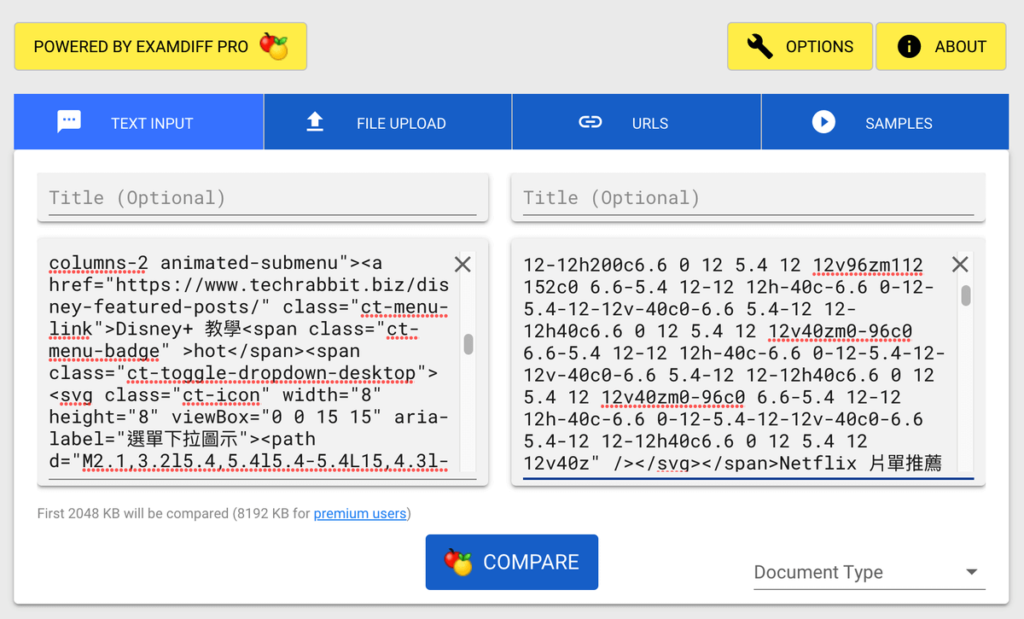Screen dimensions: 1024x619
Task: Open the URLs tab
Action: (637, 122)
